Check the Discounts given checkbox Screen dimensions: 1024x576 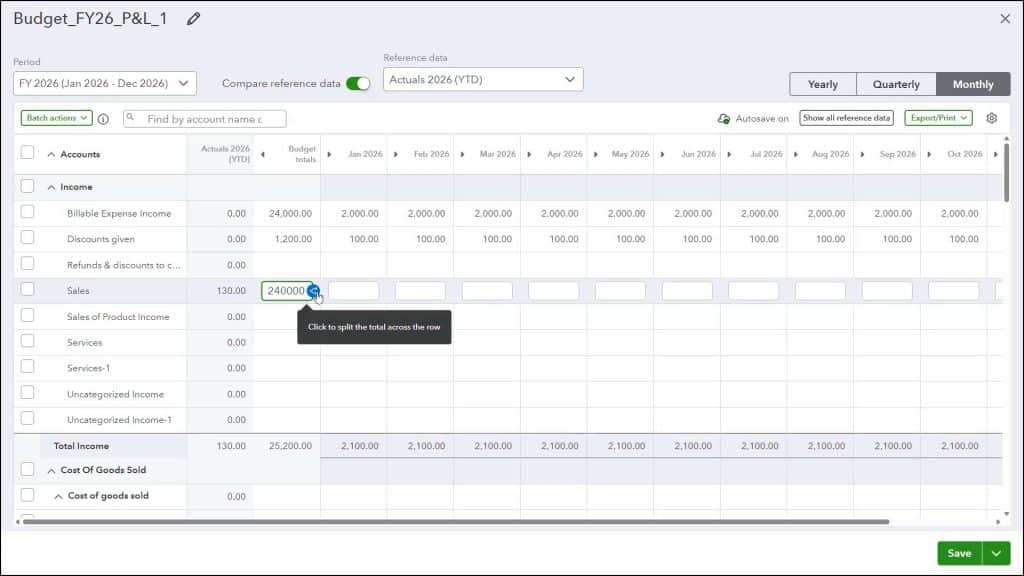pyautogui.click(x=27, y=238)
